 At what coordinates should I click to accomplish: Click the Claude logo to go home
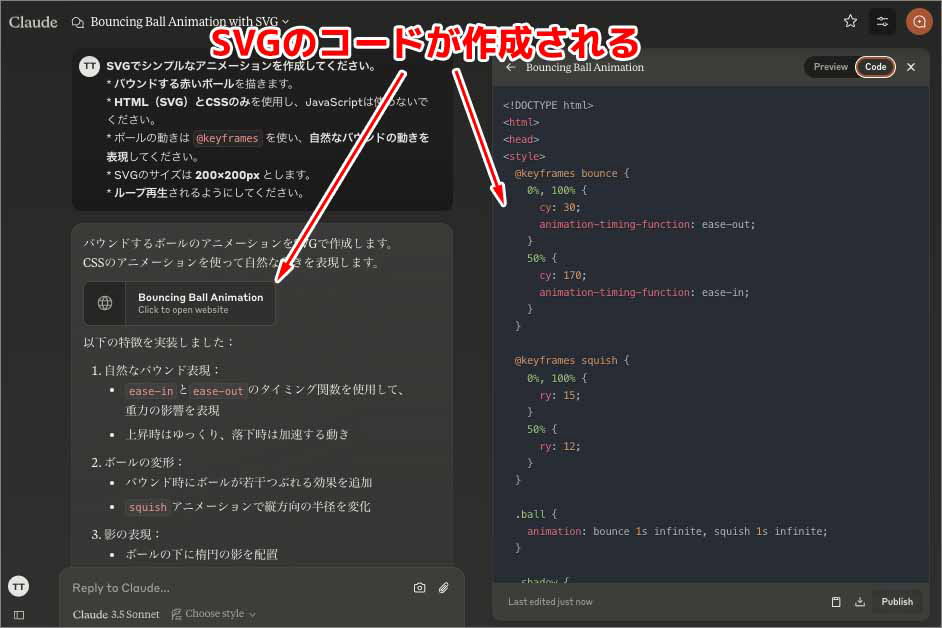pos(33,21)
